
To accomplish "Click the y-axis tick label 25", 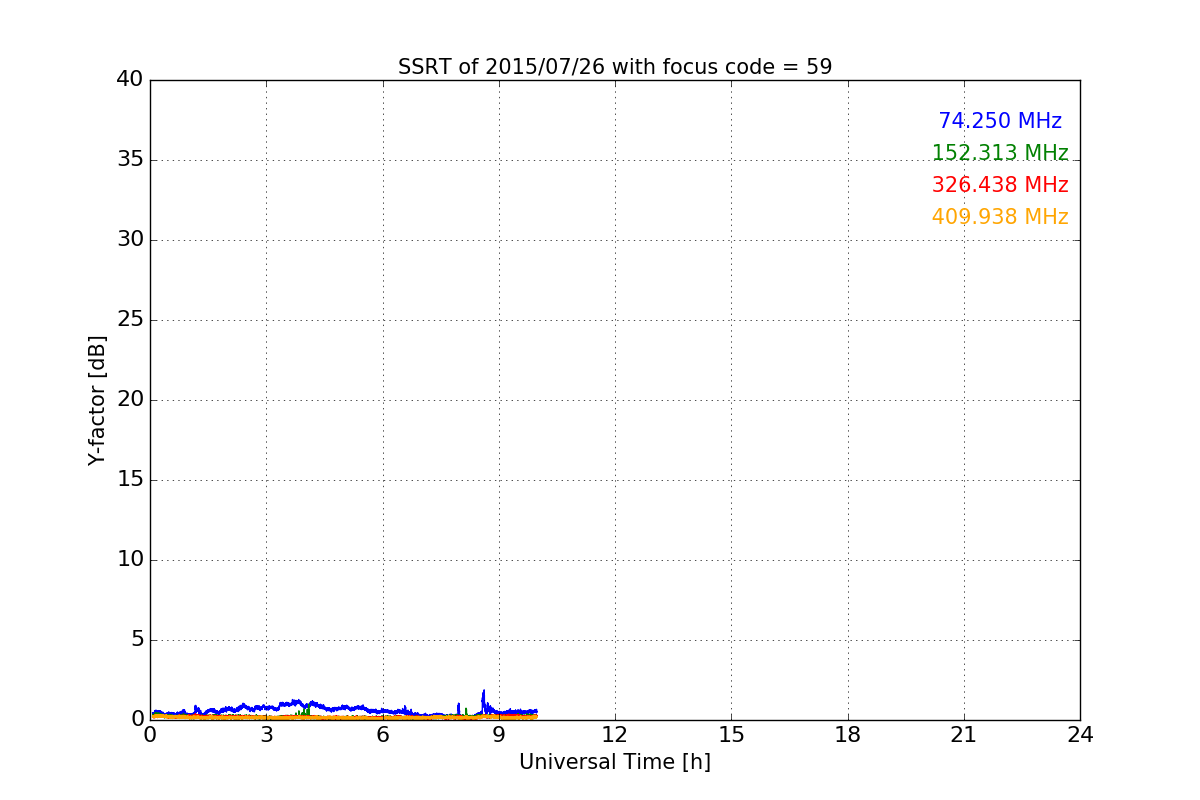I will click(x=130, y=320).
